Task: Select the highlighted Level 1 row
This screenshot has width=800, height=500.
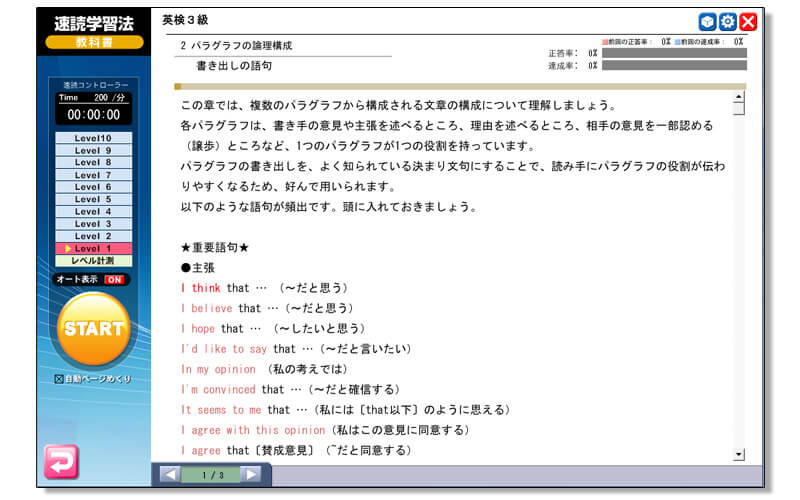Action: [x=93, y=248]
